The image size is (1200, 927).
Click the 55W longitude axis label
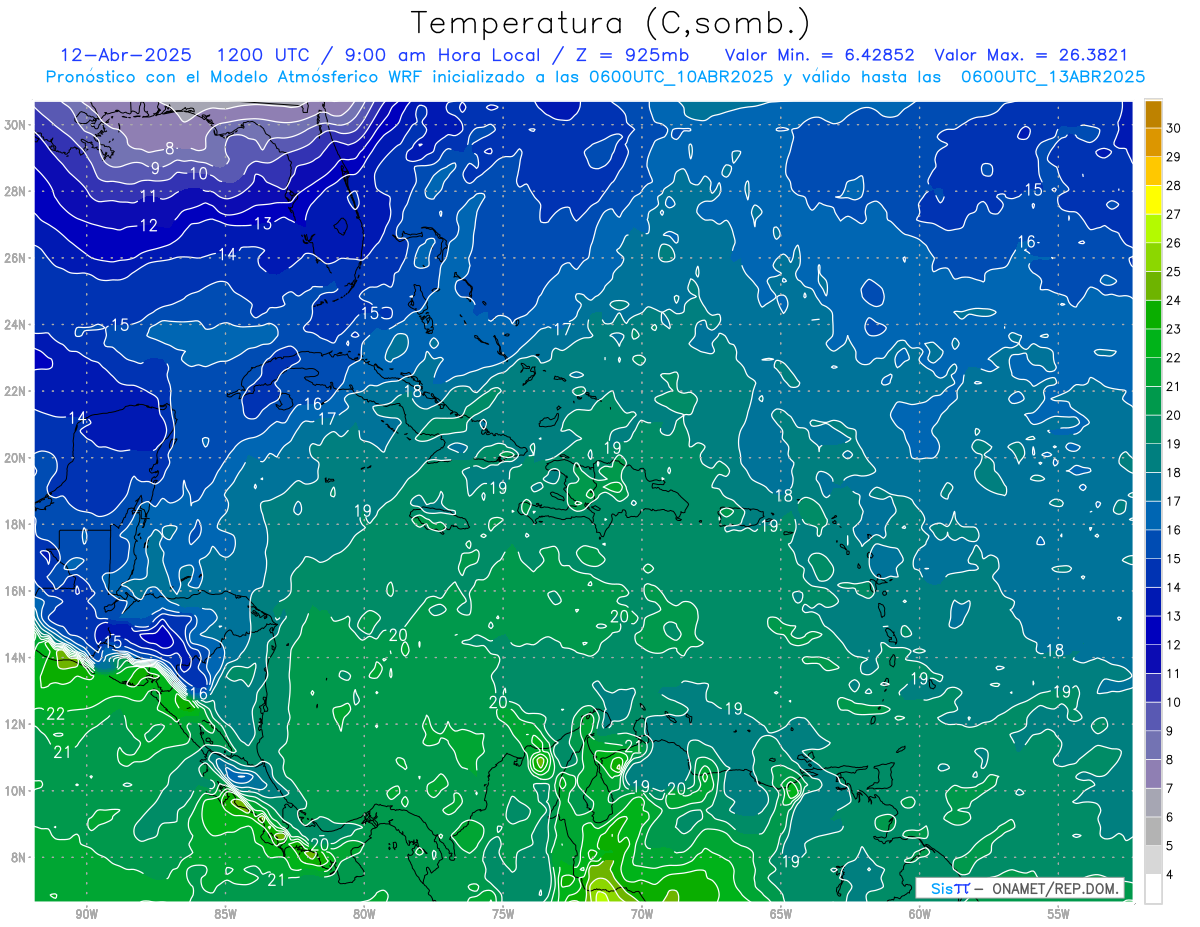click(1059, 914)
